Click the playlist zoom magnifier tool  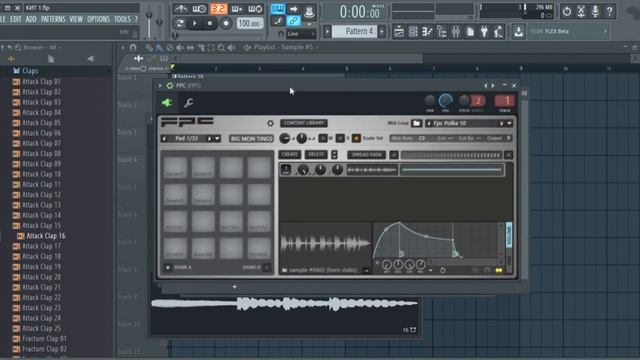coord(221,48)
